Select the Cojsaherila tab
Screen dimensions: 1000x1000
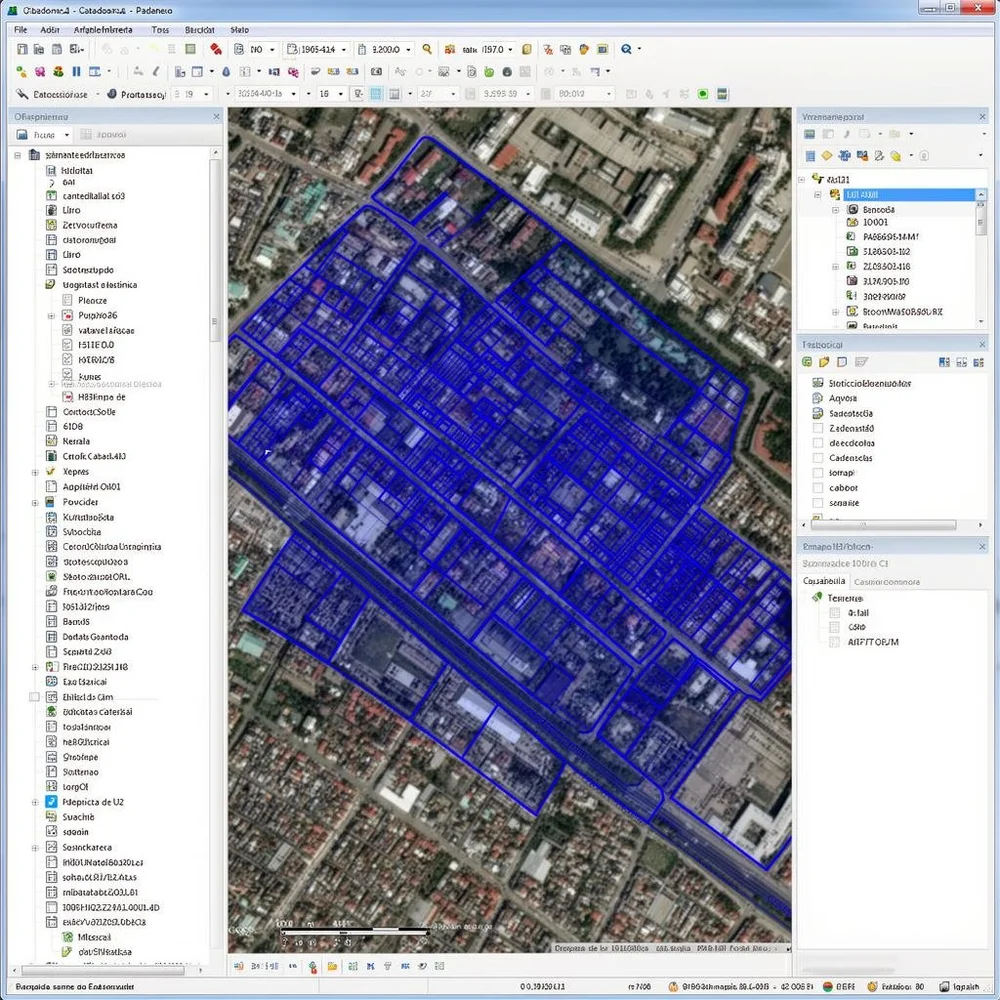tap(824, 581)
